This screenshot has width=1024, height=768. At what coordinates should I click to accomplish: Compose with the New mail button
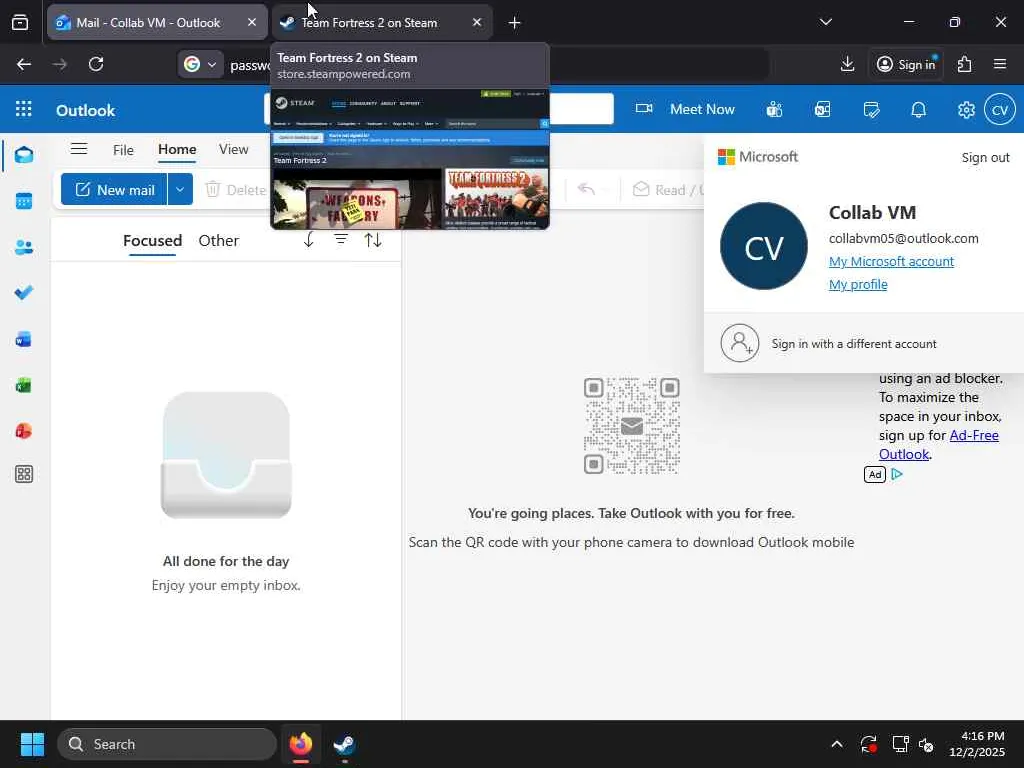pos(114,189)
